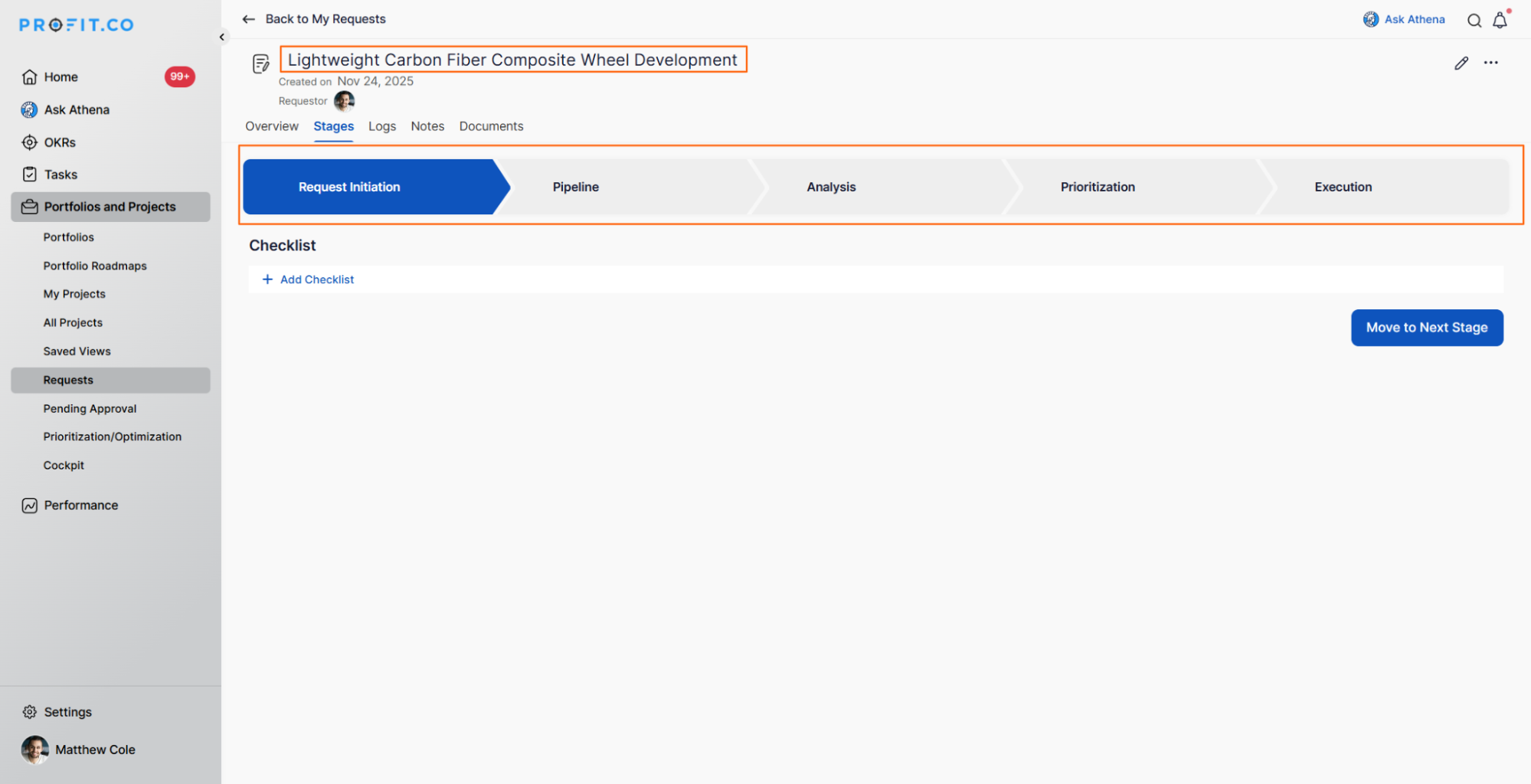Click the request document icon
1531x784 pixels.
coord(261,64)
